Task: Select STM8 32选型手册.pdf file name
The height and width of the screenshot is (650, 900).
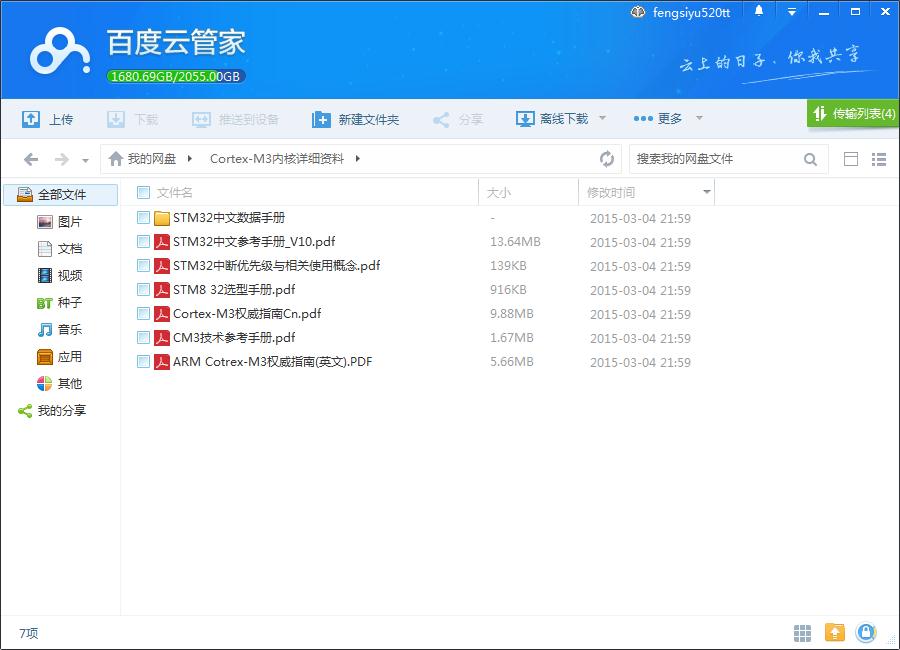Action: (234, 290)
